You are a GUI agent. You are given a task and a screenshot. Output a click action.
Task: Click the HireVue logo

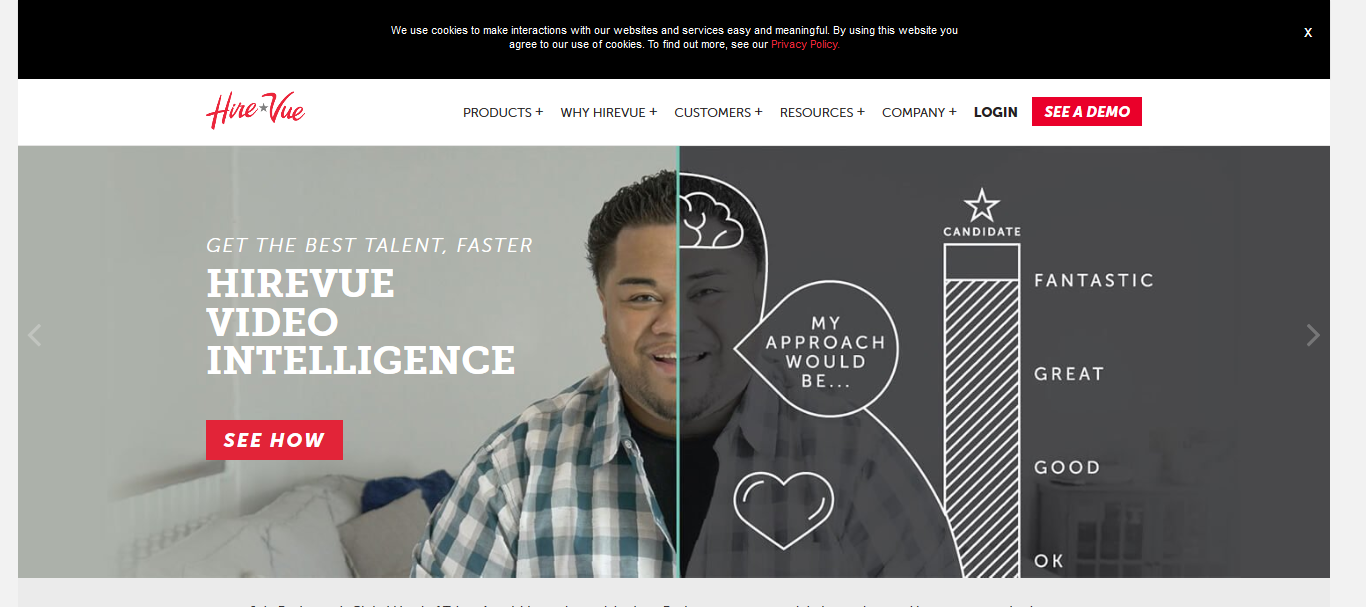coord(255,111)
